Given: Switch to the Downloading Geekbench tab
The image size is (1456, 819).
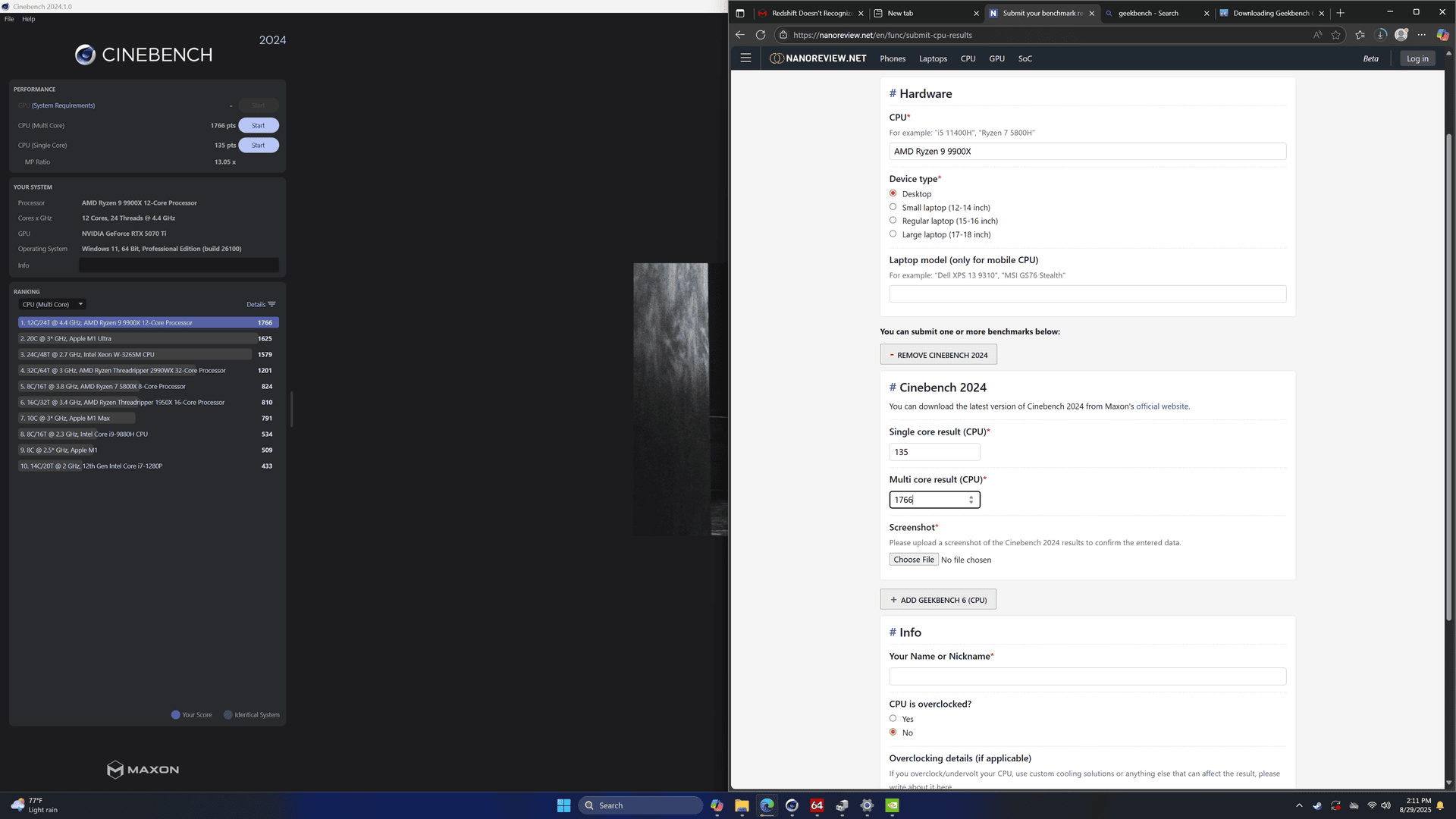Looking at the screenshot, I should [x=1270, y=13].
